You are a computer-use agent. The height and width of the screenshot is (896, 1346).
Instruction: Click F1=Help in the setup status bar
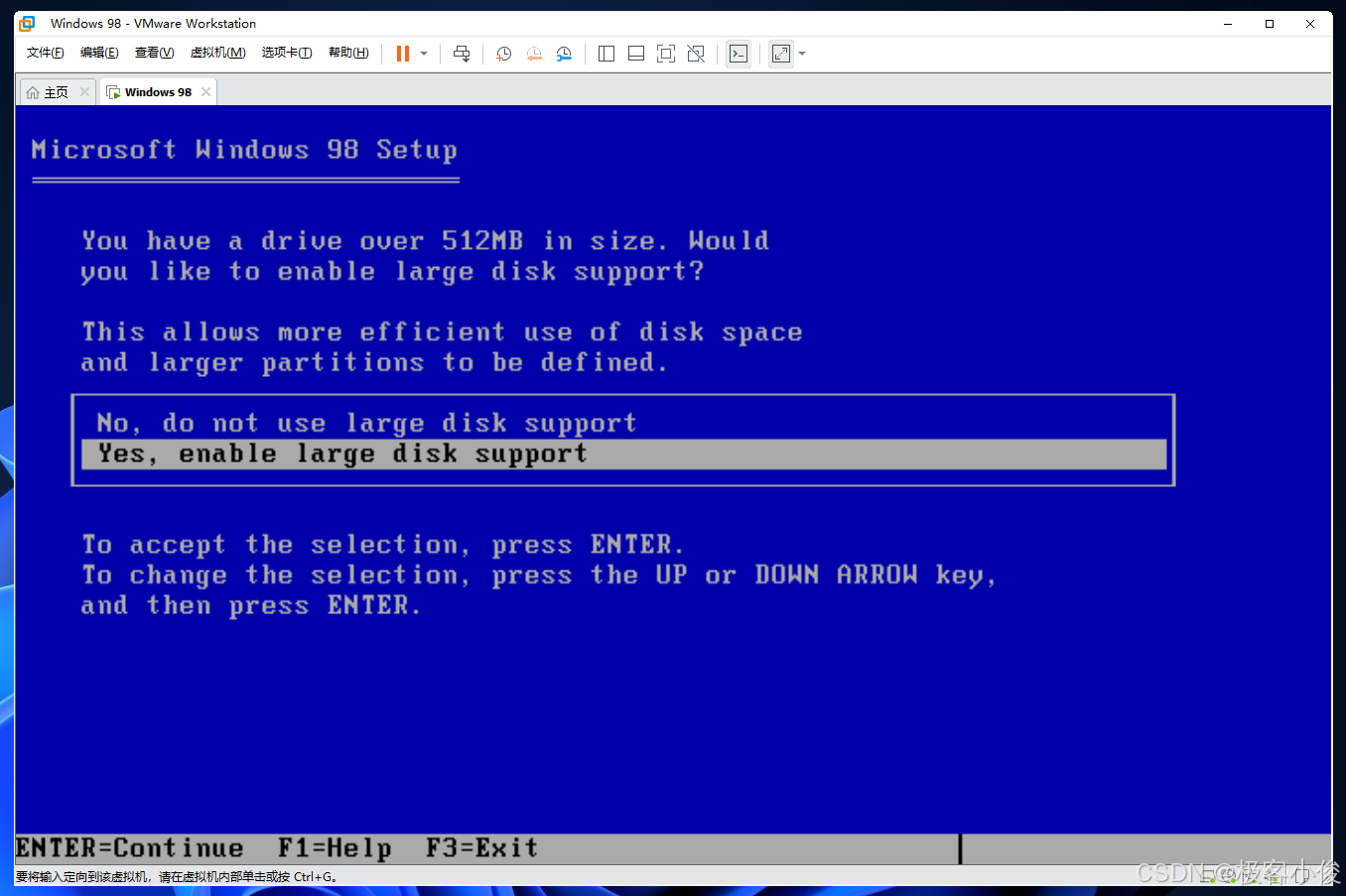click(335, 848)
